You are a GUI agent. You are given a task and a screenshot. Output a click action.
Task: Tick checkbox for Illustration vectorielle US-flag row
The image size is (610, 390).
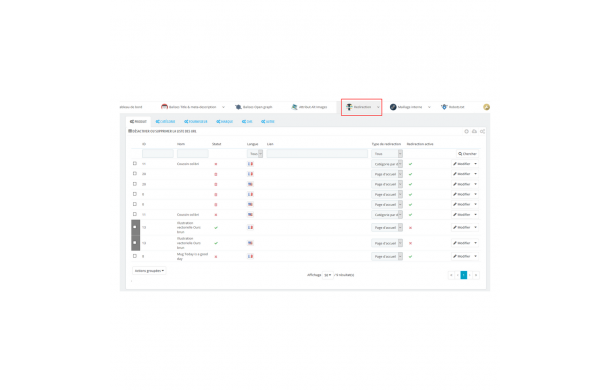(135, 242)
